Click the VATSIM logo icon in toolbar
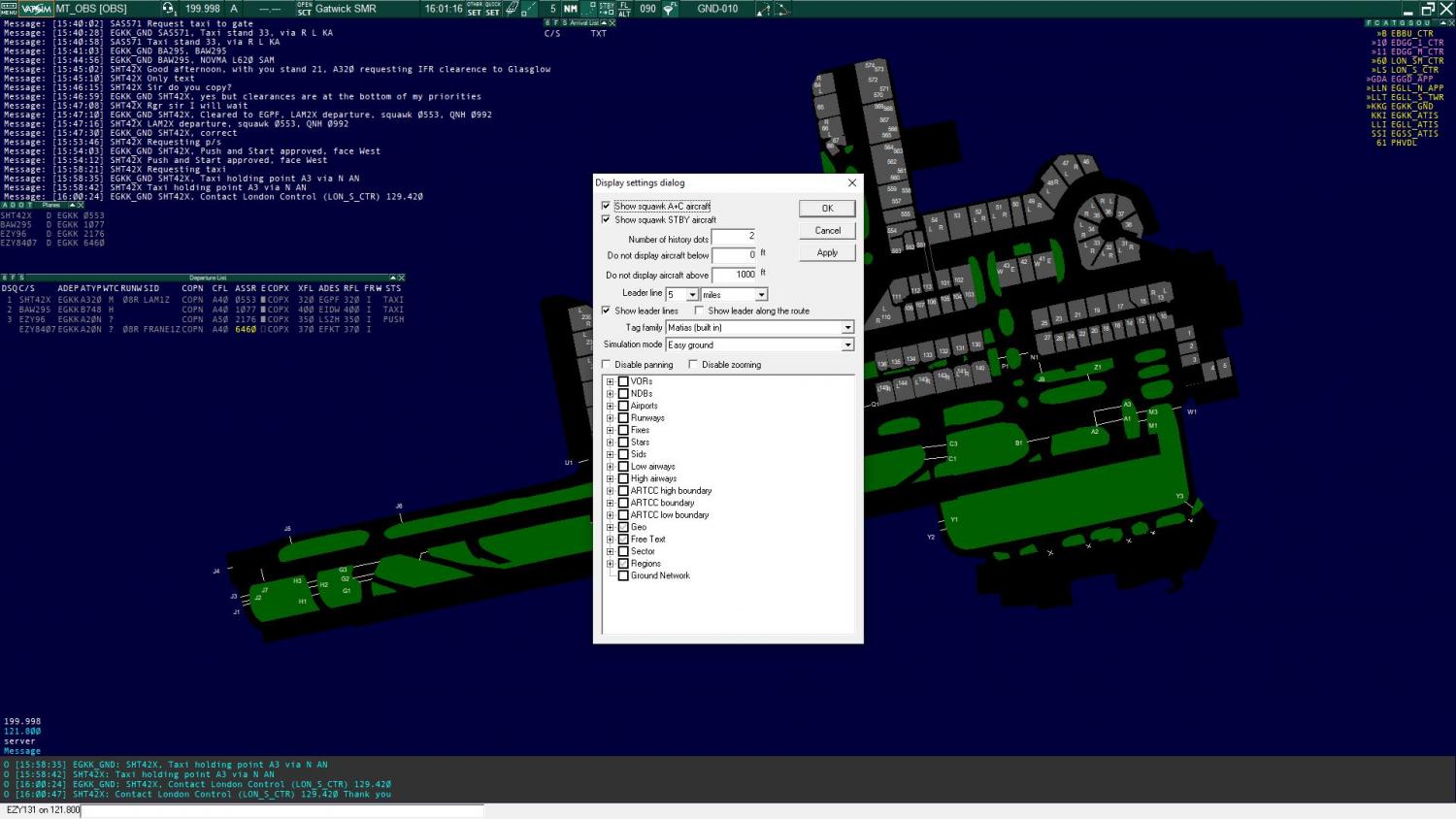This screenshot has height=819, width=1456. [37, 9]
